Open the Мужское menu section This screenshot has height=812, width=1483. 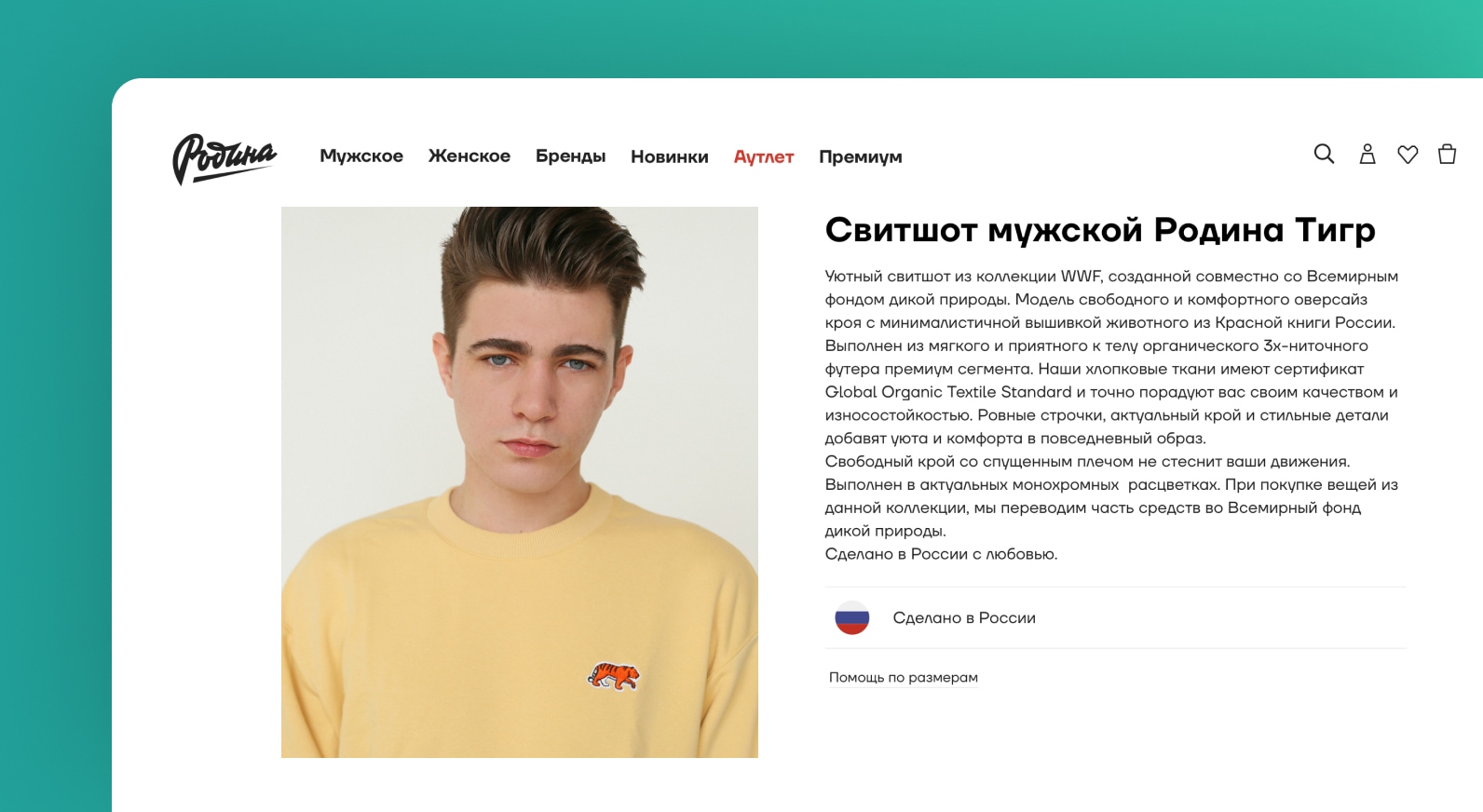[x=361, y=156]
